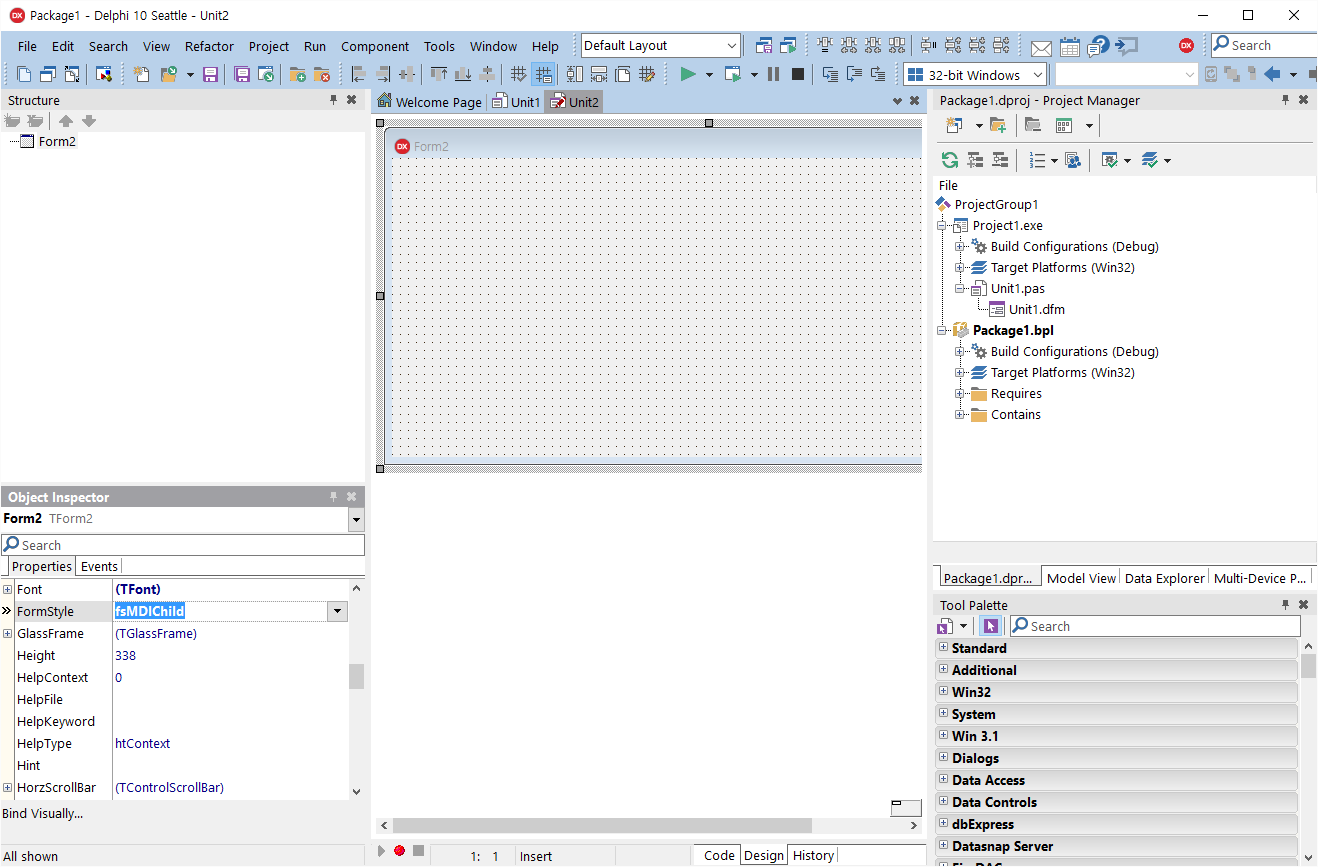
Task: Click the Stop program square icon
Action: pos(798,74)
